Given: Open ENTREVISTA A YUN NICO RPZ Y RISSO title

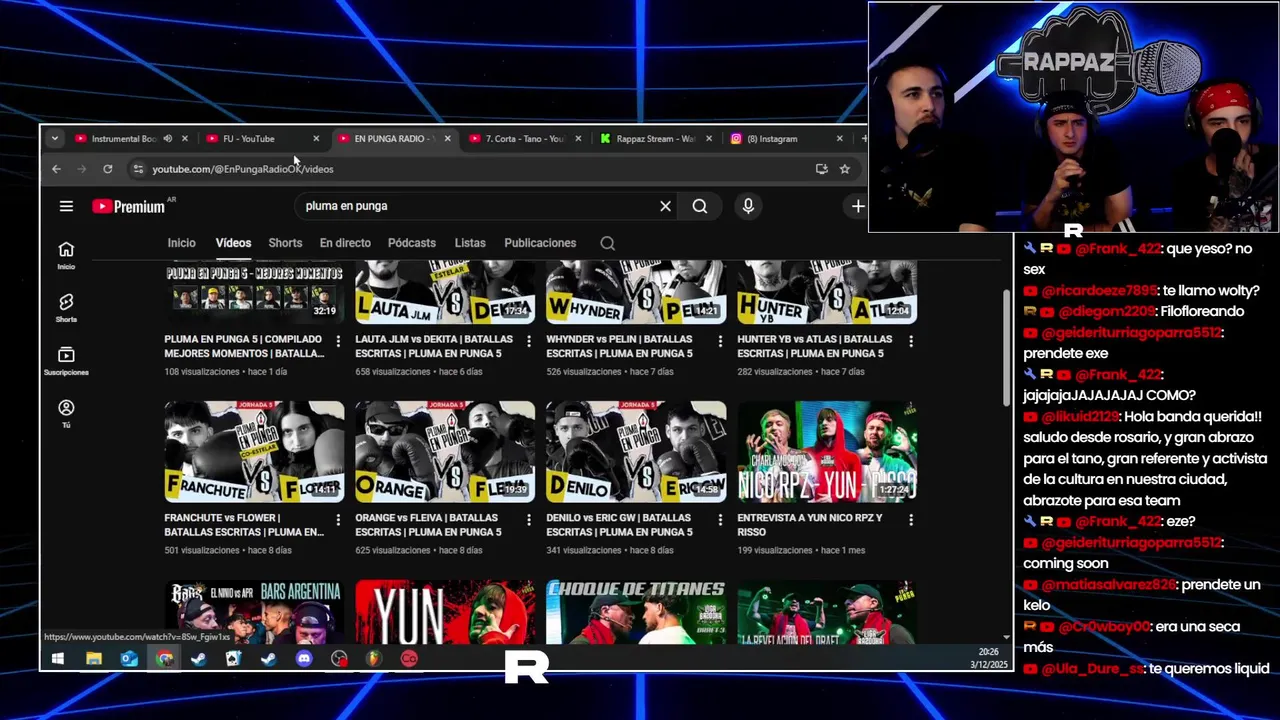Looking at the screenshot, I should [x=810, y=525].
